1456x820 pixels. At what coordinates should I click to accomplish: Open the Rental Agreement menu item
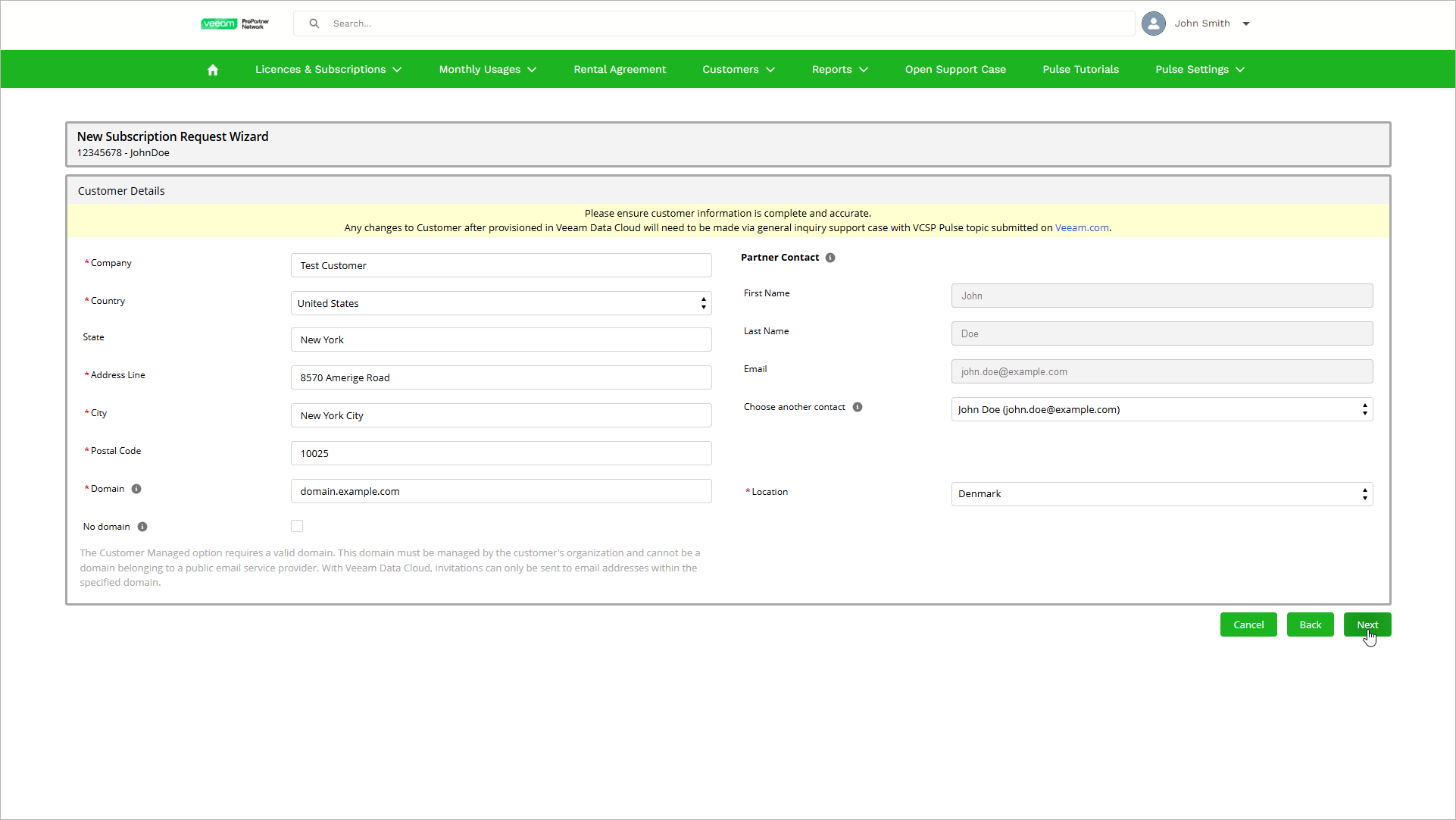pos(620,70)
